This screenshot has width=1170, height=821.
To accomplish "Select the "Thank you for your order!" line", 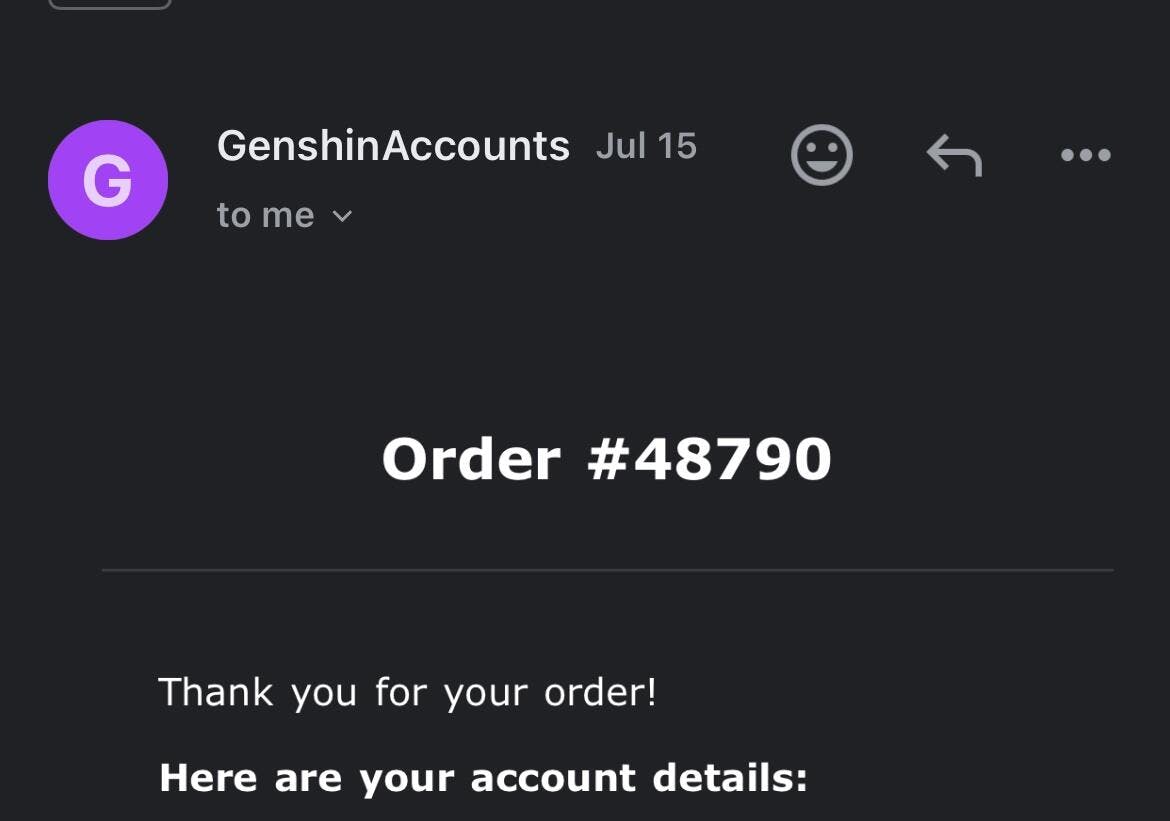I will click(x=407, y=692).
